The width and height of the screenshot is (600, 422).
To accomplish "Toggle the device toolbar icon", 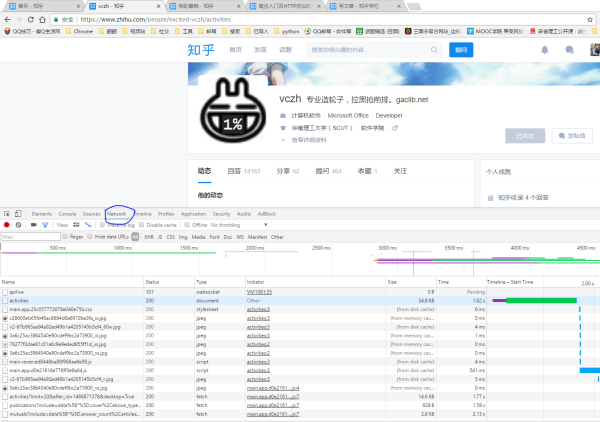I will tap(19, 214).
